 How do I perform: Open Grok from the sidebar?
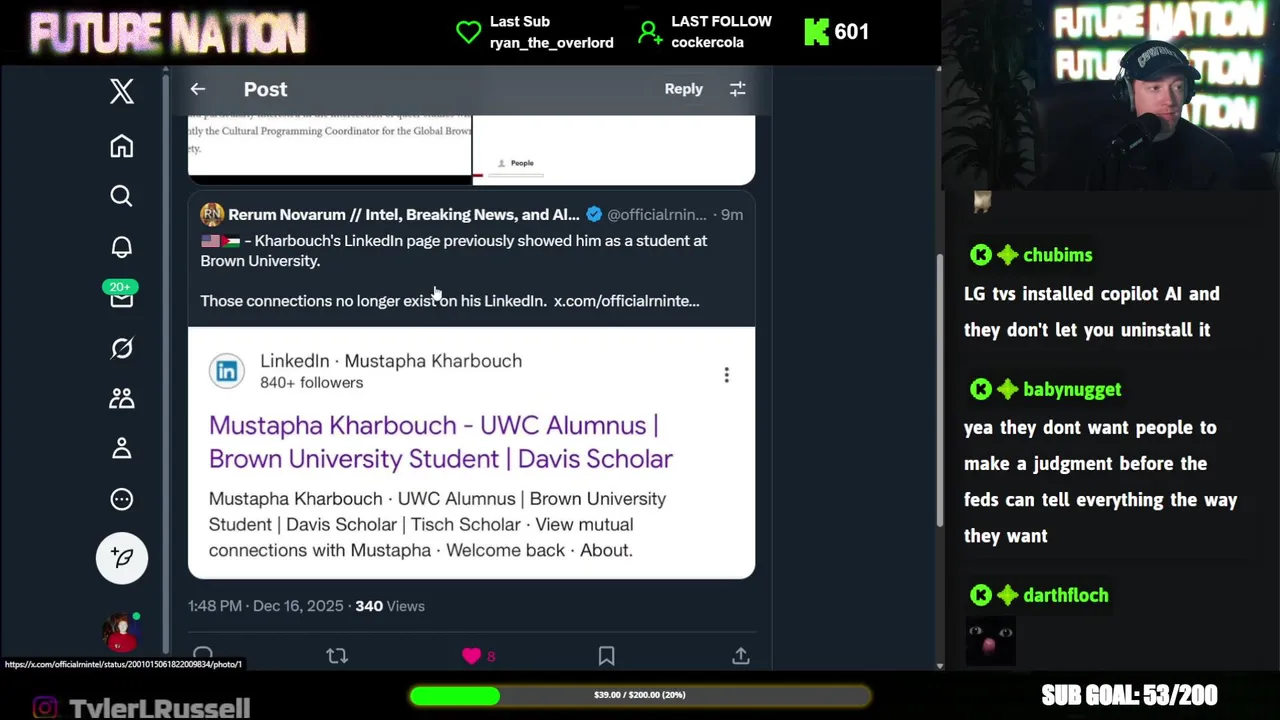[122, 348]
